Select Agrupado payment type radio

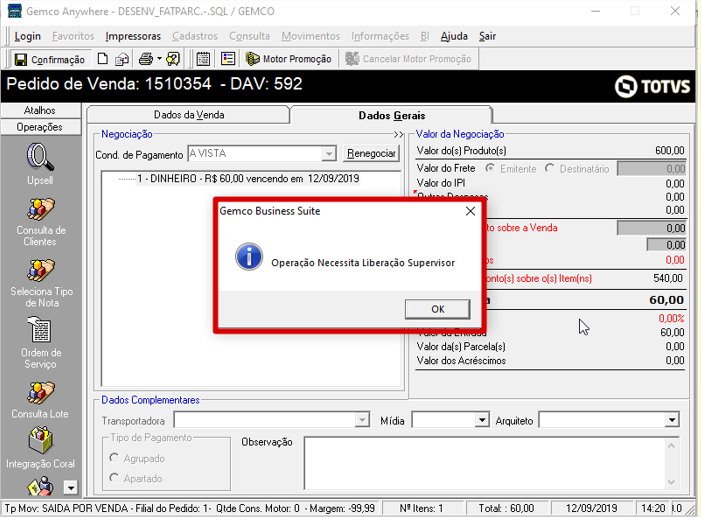(x=114, y=458)
